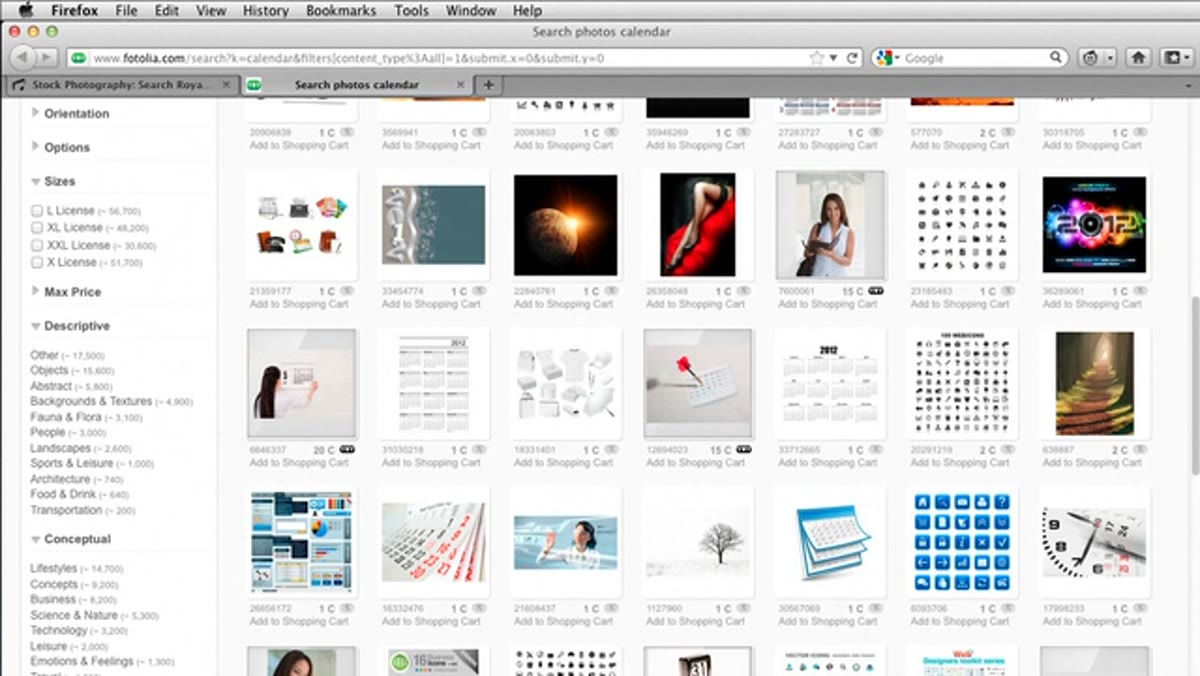Open the File menu
The height and width of the screenshot is (676, 1200).
point(126,10)
